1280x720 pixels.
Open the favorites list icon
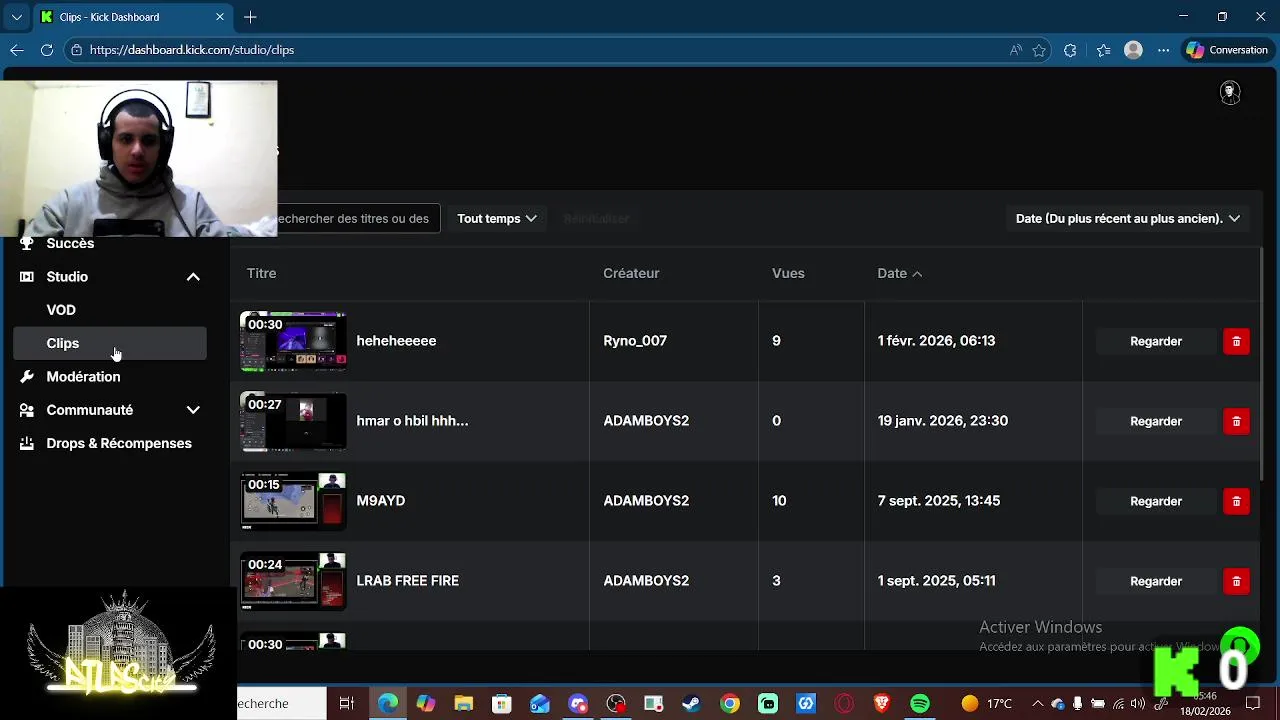pos(1103,50)
